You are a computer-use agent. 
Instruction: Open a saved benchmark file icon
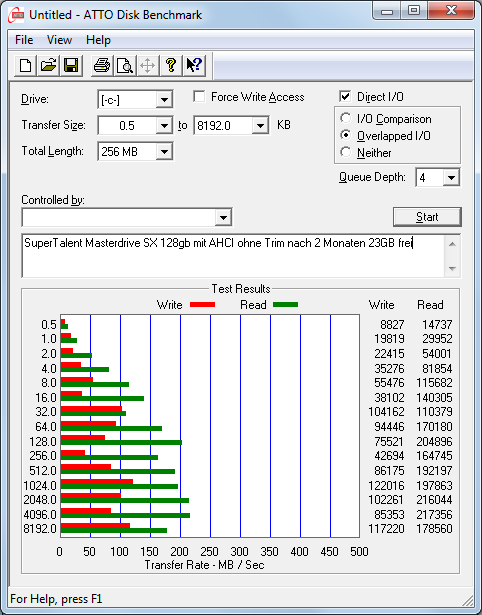[48, 65]
